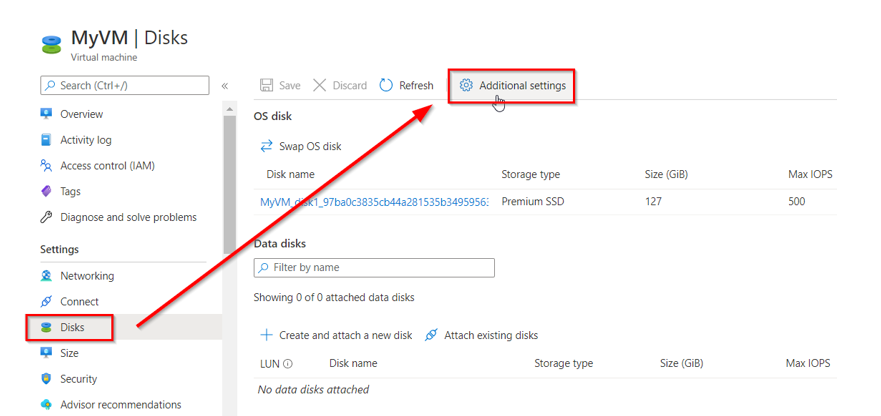Click the plus icon to create new disk
This screenshot has width=881, height=416.
[267, 335]
